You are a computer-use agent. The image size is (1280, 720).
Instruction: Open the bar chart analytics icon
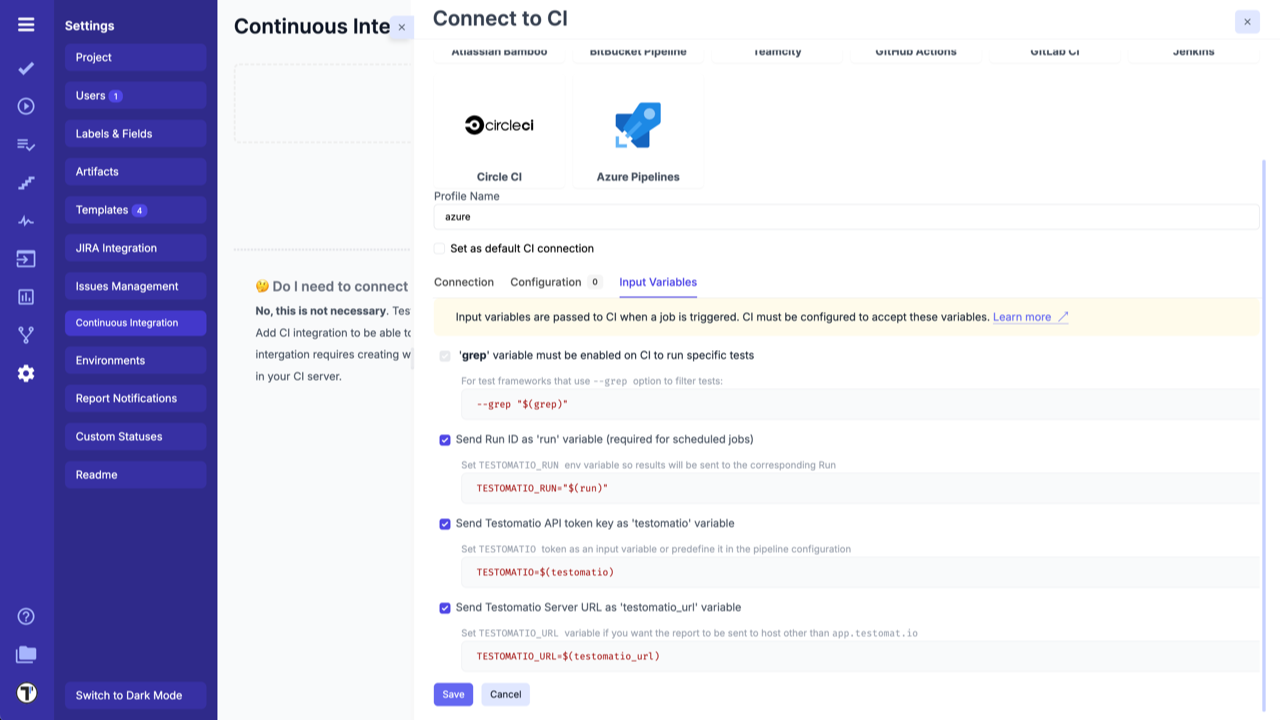coord(26,297)
